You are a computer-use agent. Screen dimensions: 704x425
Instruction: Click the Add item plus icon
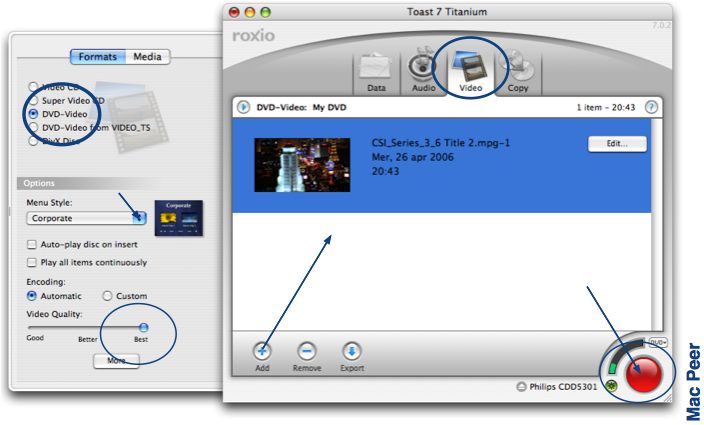[x=262, y=351]
